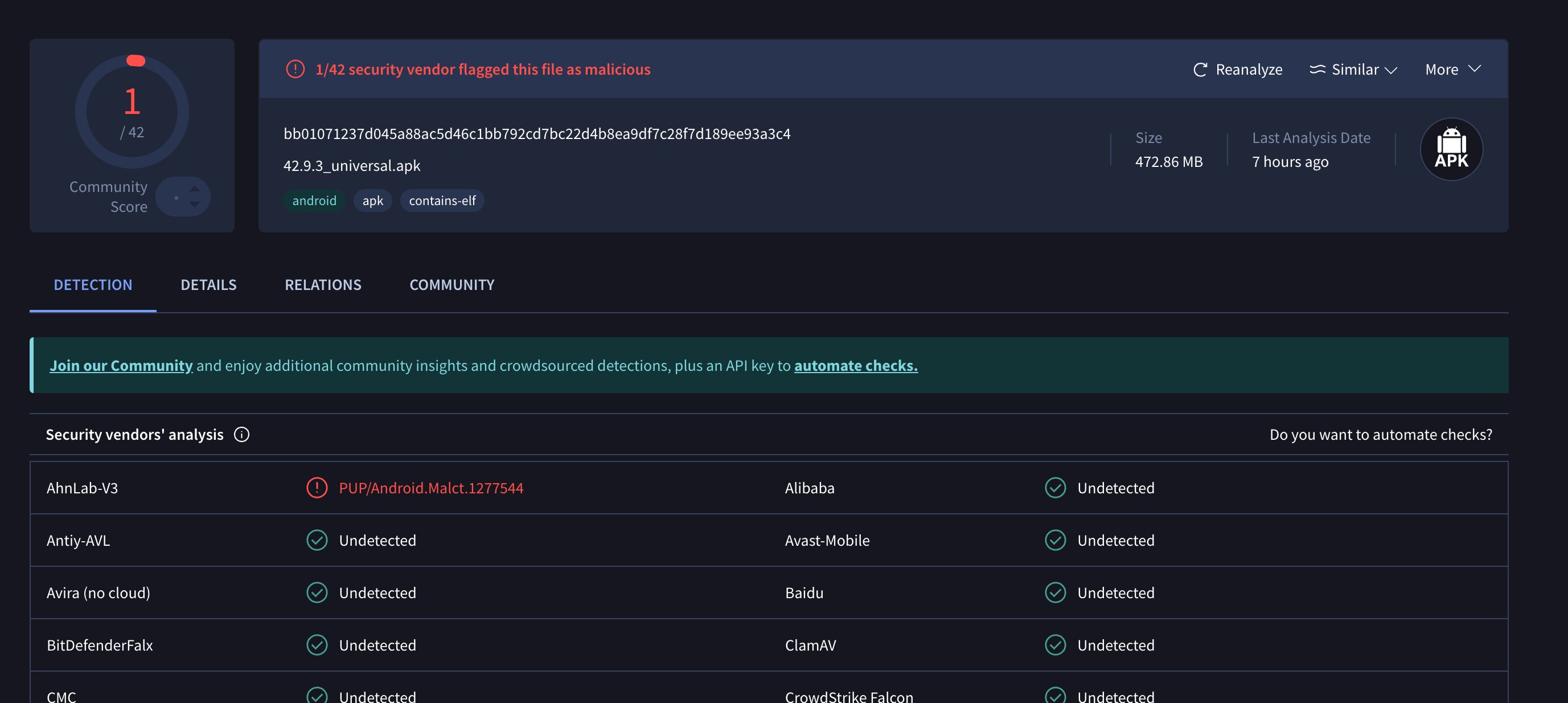Switch to the DETAILS tab
The width and height of the screenshot is (1568, 703).
[208, 284]
